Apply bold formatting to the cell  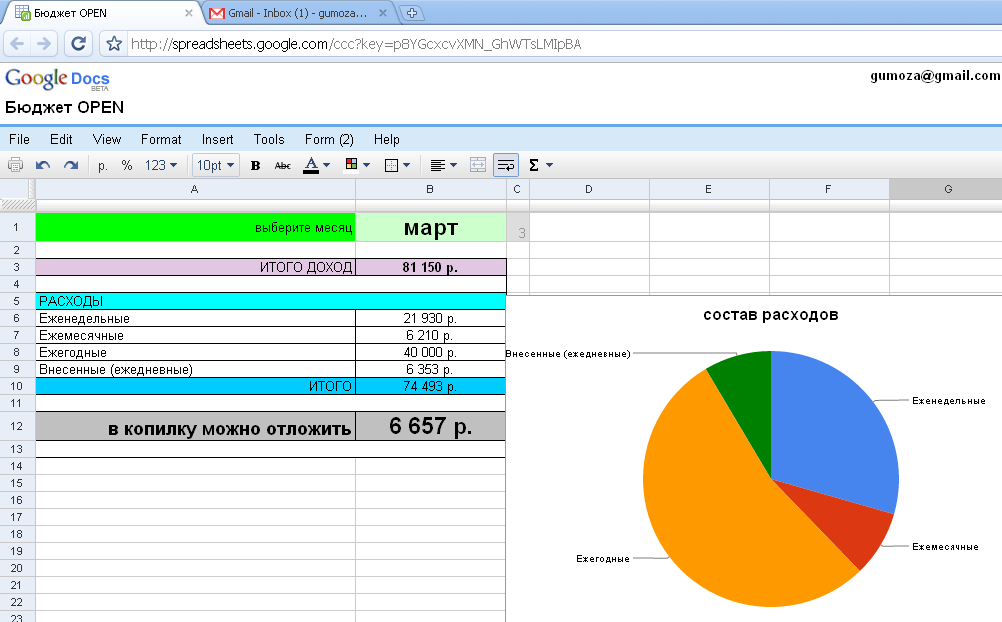coord(255,165)
